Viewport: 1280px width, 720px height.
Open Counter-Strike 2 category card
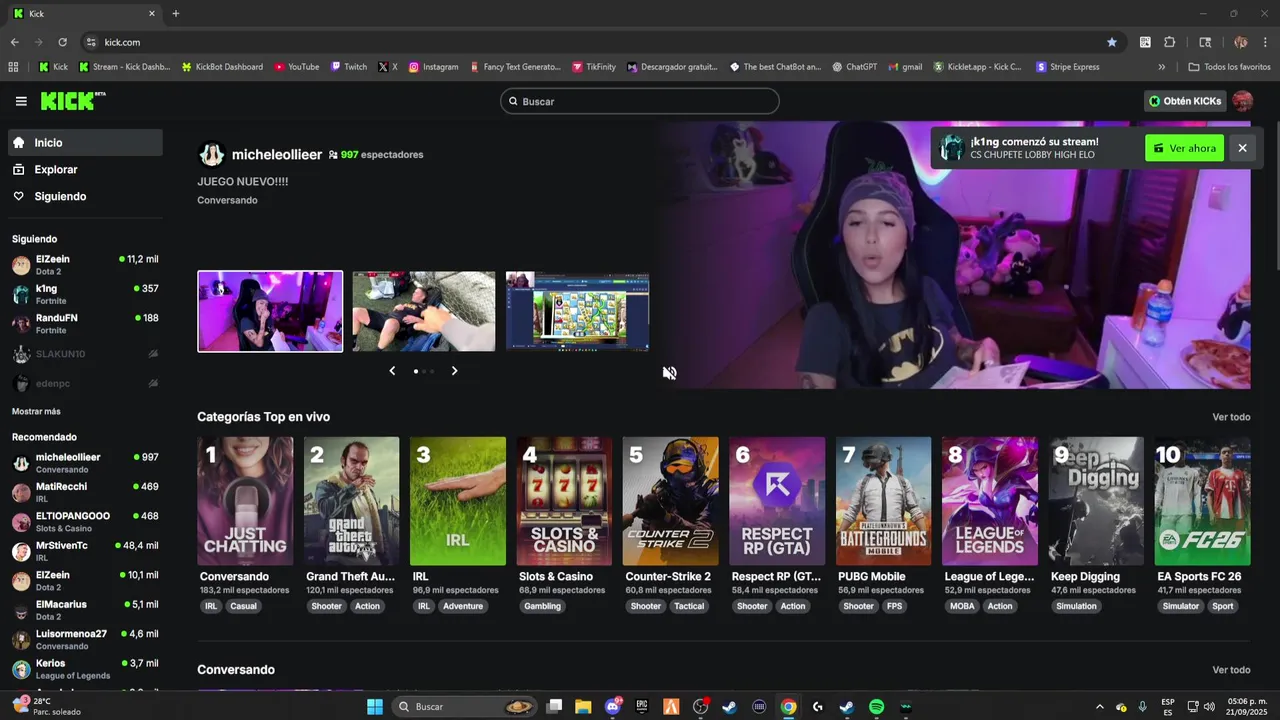pyautogui.click(x=670, y=501)
